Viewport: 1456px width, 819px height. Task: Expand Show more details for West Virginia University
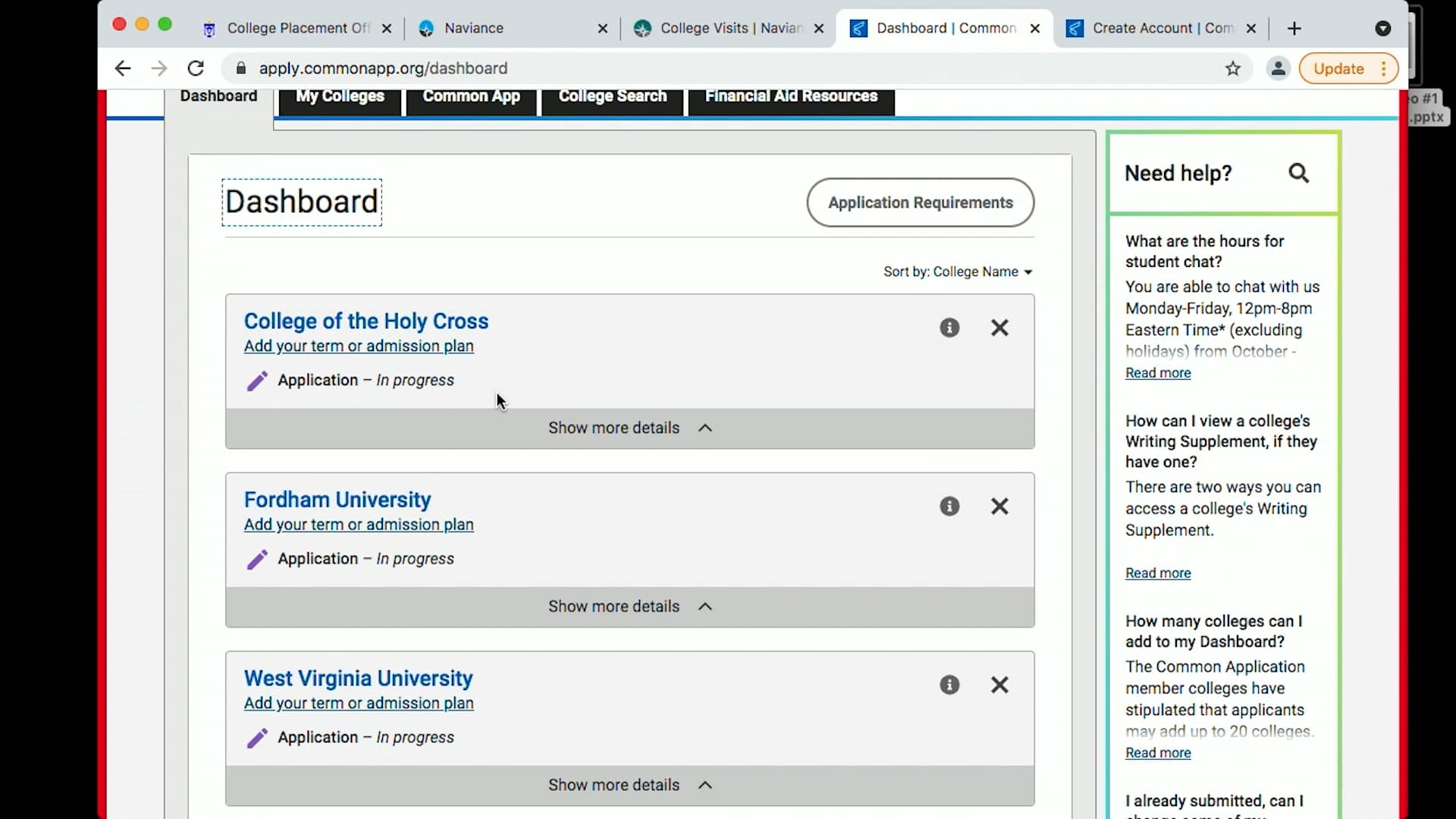pos(629,785)
